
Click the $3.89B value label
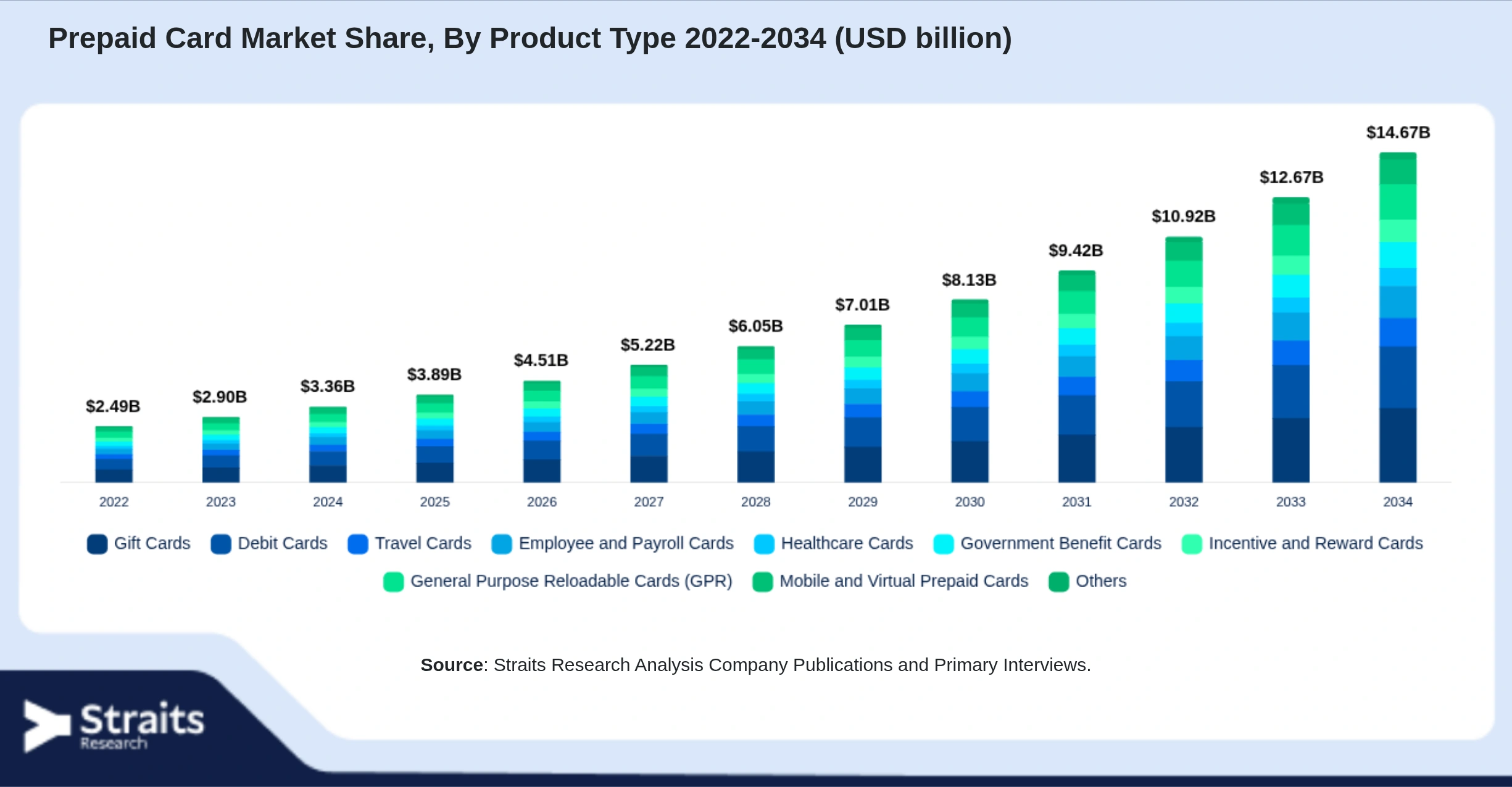[x=434, y=374]
